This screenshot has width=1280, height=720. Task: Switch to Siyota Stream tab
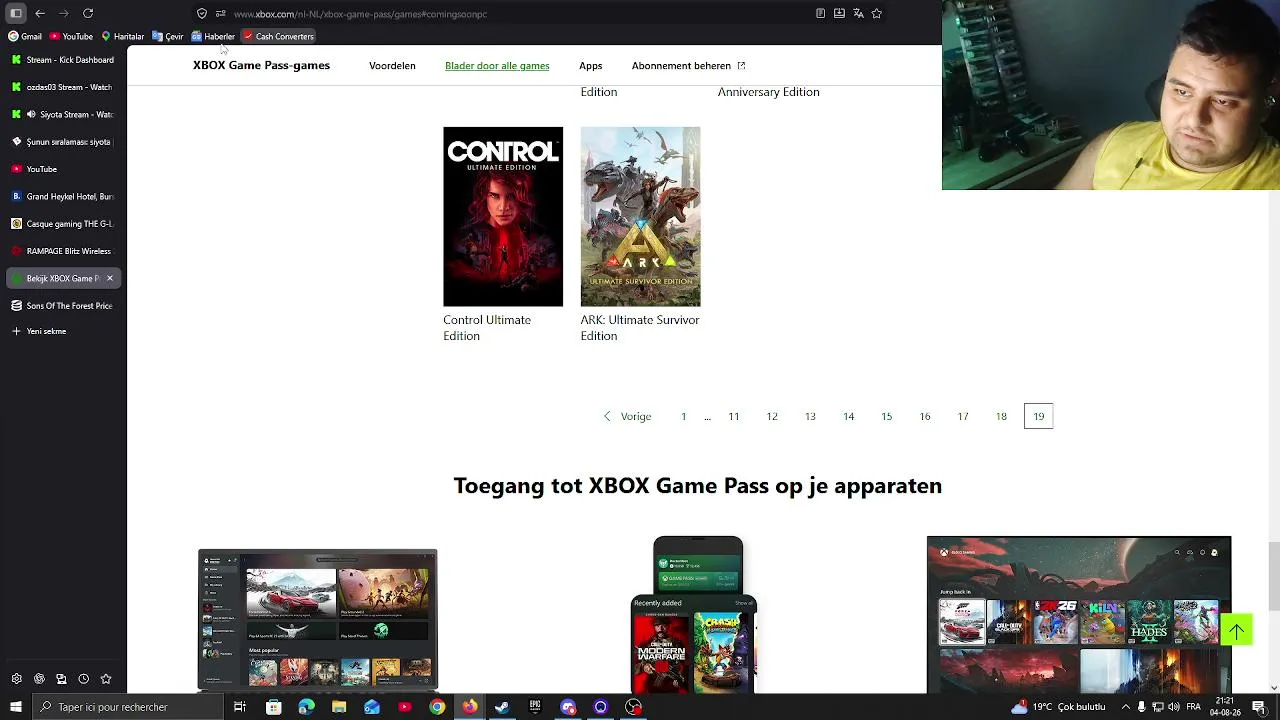63,114
